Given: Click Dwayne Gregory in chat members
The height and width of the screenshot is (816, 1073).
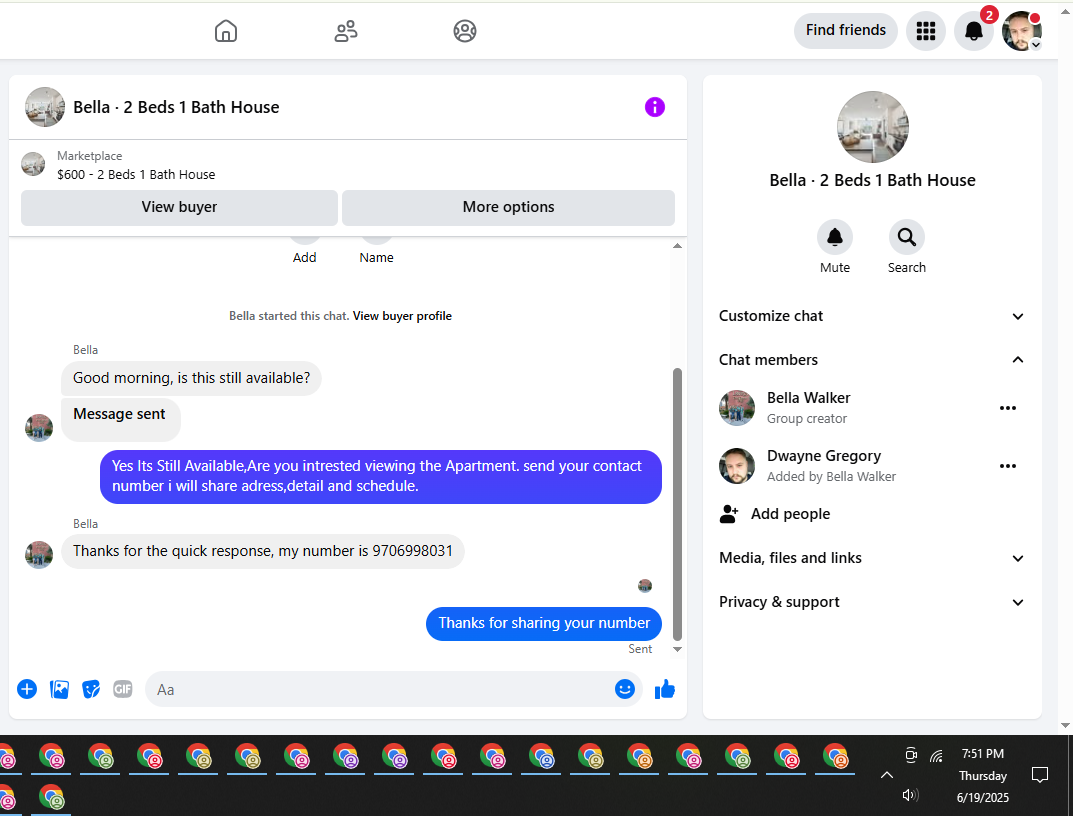Looking at the screenshot, I should tap(824, 456).
